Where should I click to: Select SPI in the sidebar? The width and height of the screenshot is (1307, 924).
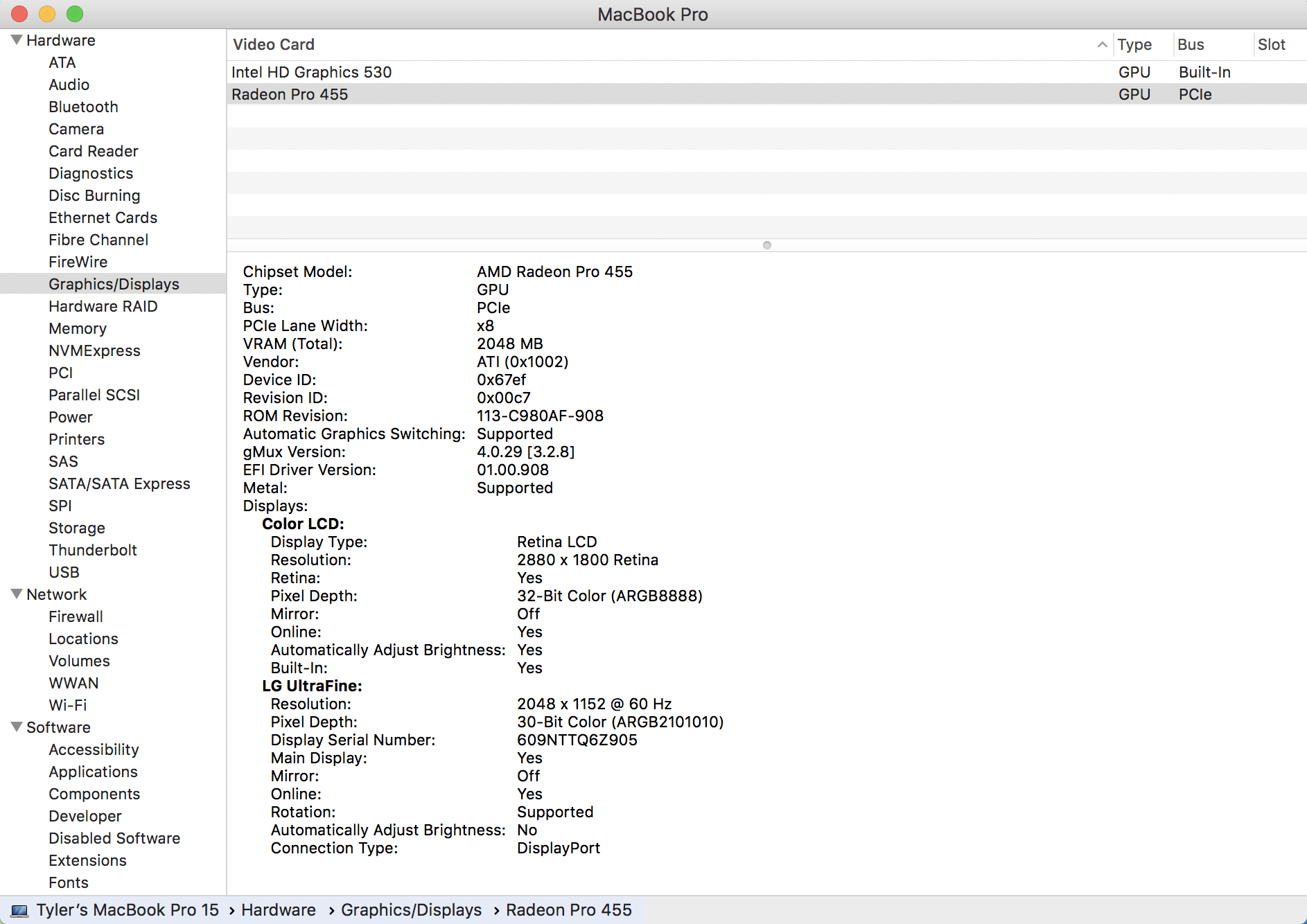(x=60, y=506)
